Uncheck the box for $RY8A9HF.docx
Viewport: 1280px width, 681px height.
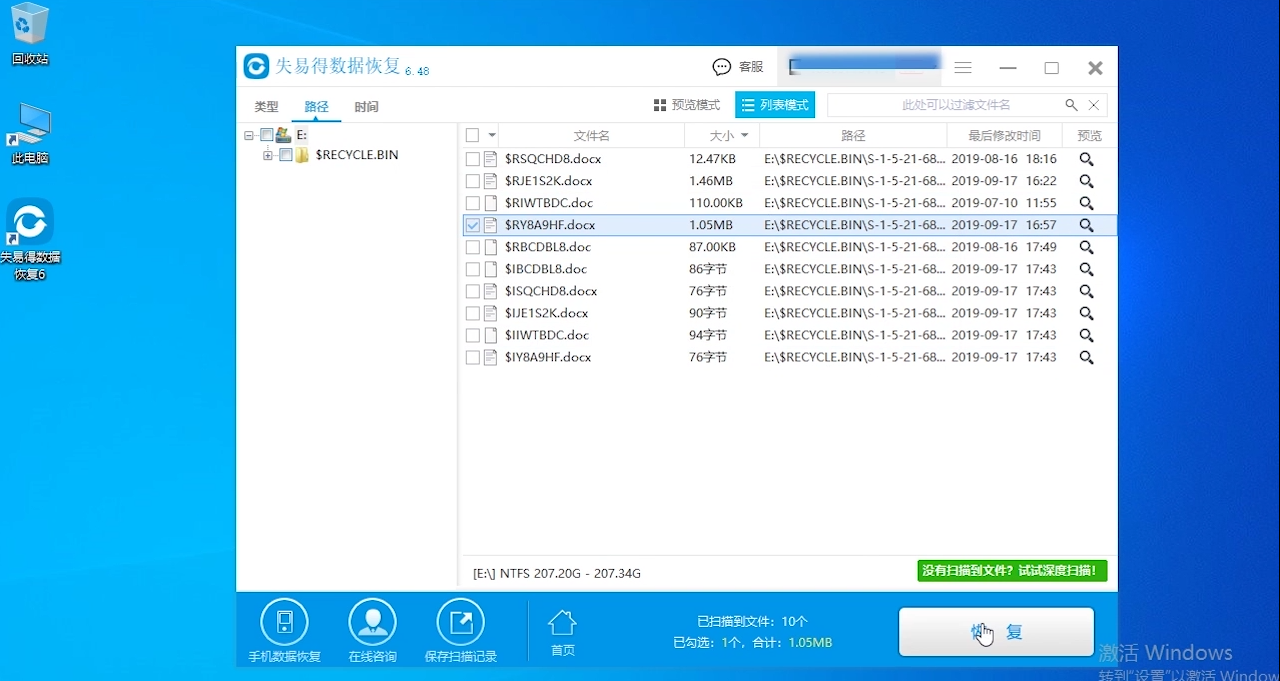point(472,225)
